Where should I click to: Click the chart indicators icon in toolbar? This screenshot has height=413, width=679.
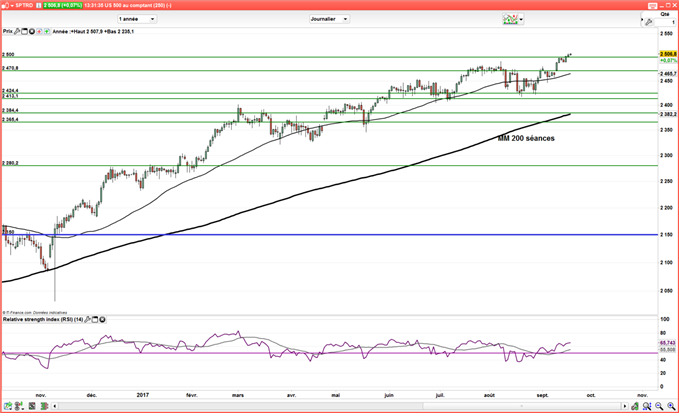[x=510, y=19]
